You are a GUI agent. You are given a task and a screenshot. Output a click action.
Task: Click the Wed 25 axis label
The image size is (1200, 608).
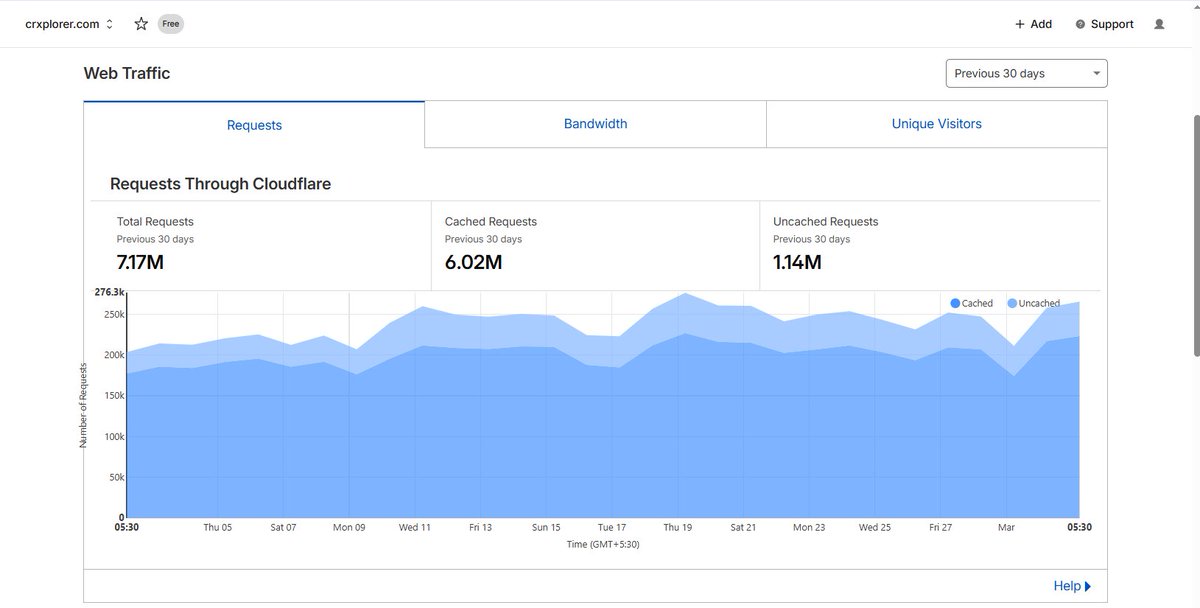click(874, 527)
